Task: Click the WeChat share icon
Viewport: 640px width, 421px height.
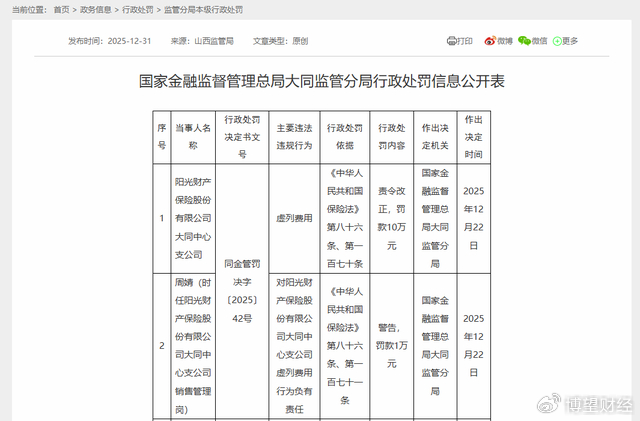Action: tap(524, 41)
